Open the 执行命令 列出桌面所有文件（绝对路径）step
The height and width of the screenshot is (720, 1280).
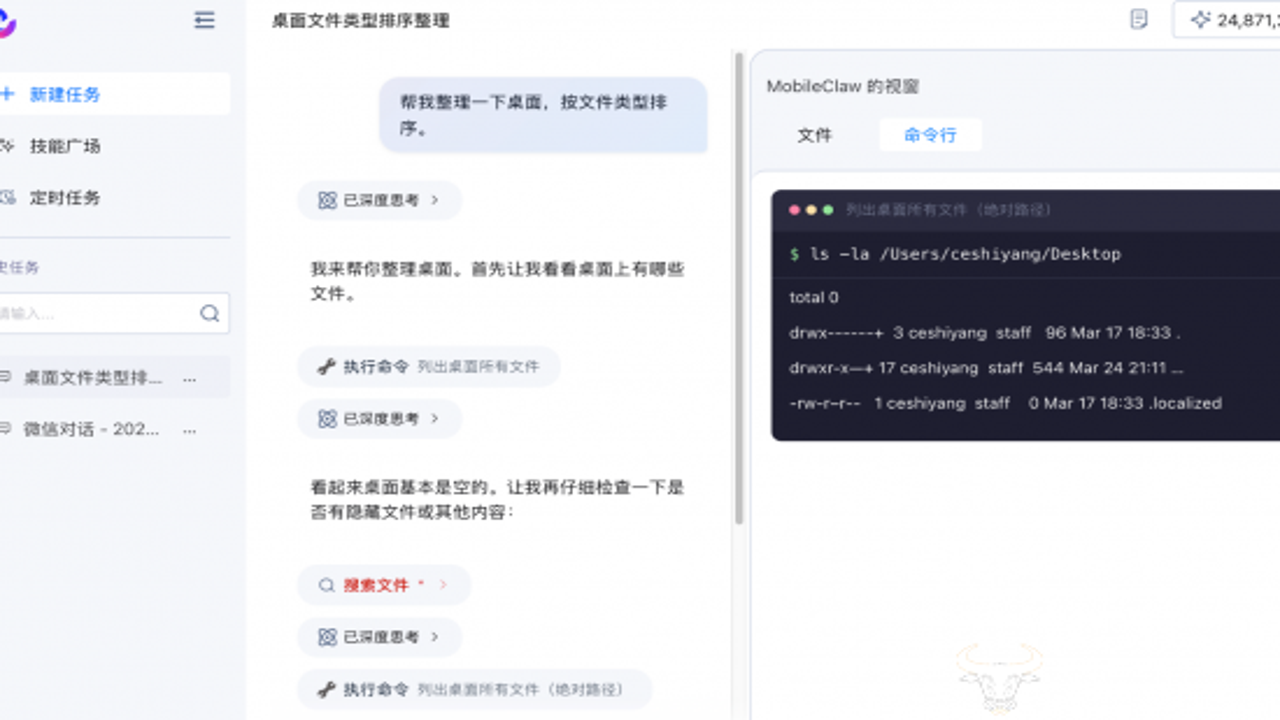474,689
